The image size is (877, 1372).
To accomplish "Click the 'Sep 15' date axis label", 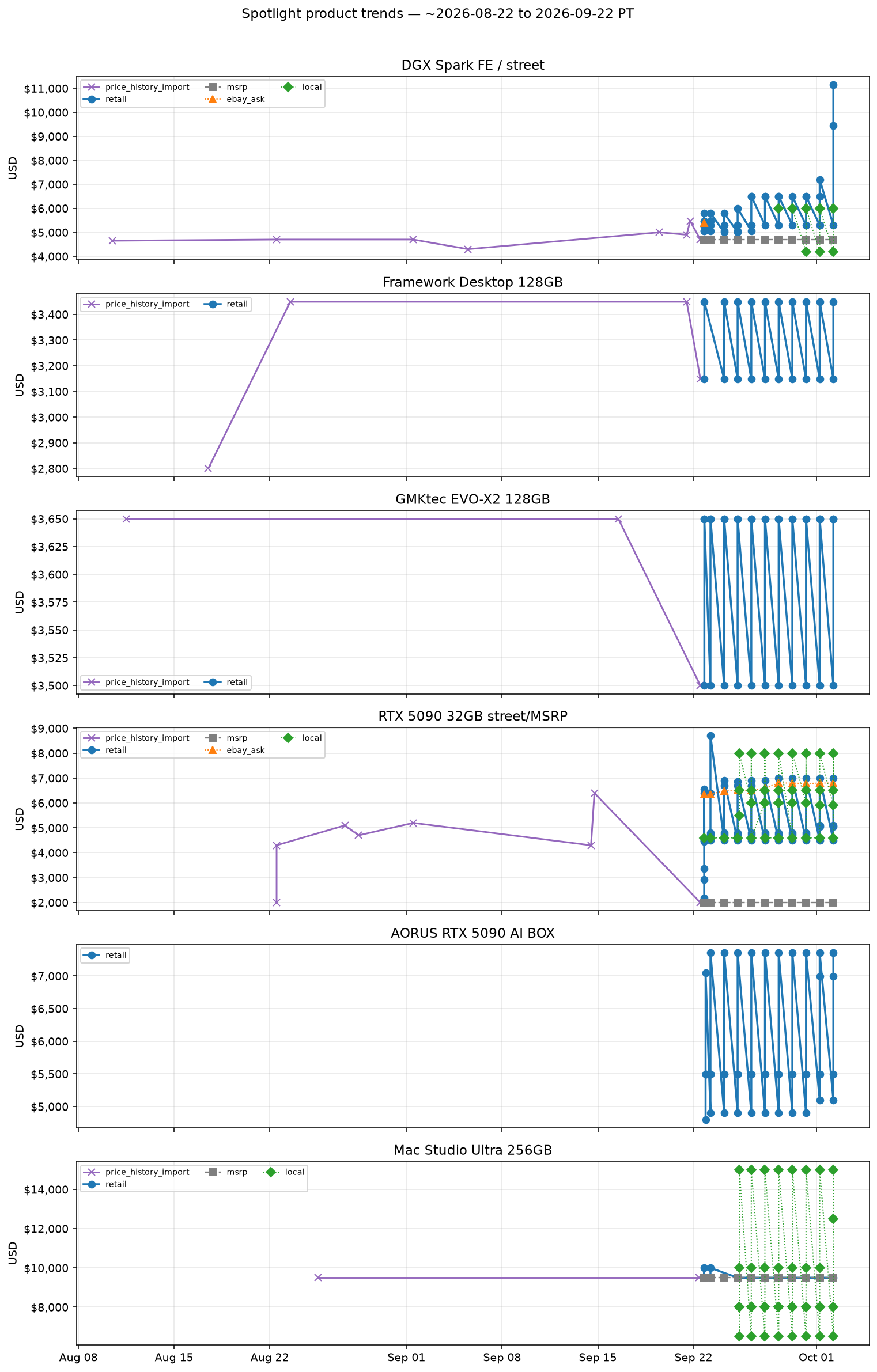I will [x=598, y=1358].
